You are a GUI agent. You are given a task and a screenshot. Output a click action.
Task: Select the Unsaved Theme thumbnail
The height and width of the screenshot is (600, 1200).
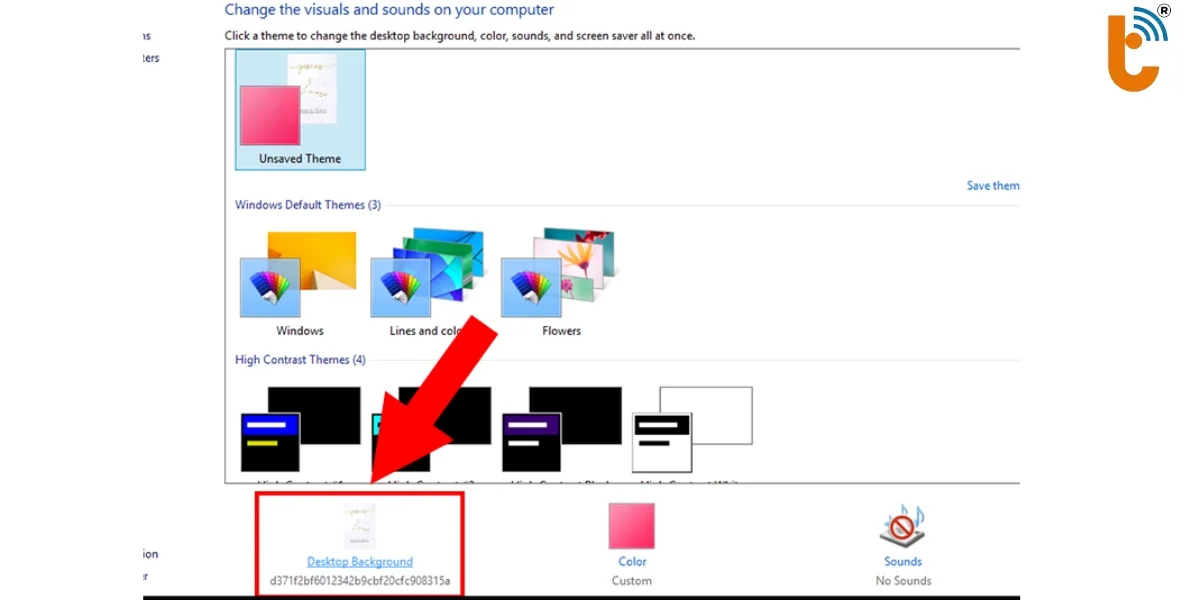click(x=299, y=108)
